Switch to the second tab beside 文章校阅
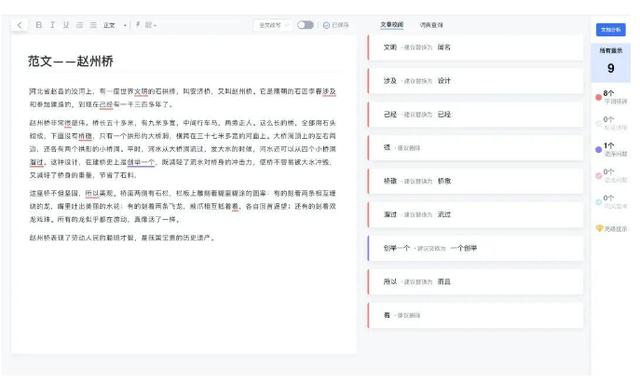The image size is (640, 383). pyautogui.click(x=431, y=25)
